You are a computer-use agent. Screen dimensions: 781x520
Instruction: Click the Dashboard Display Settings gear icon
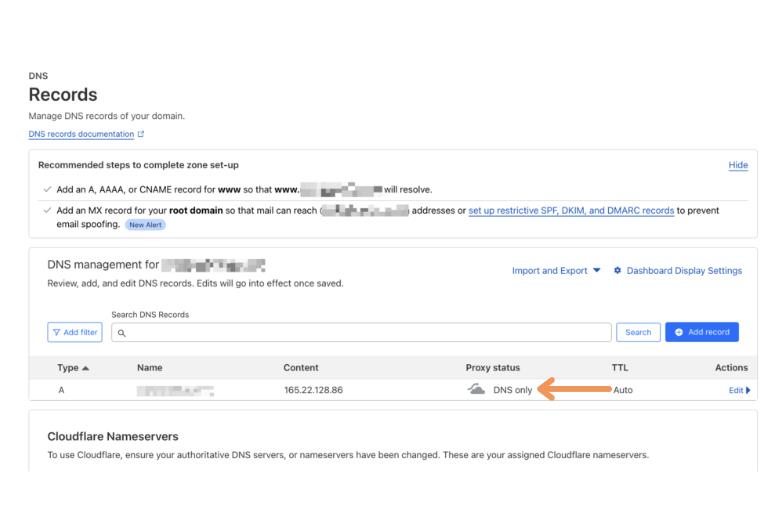(617, 271)
